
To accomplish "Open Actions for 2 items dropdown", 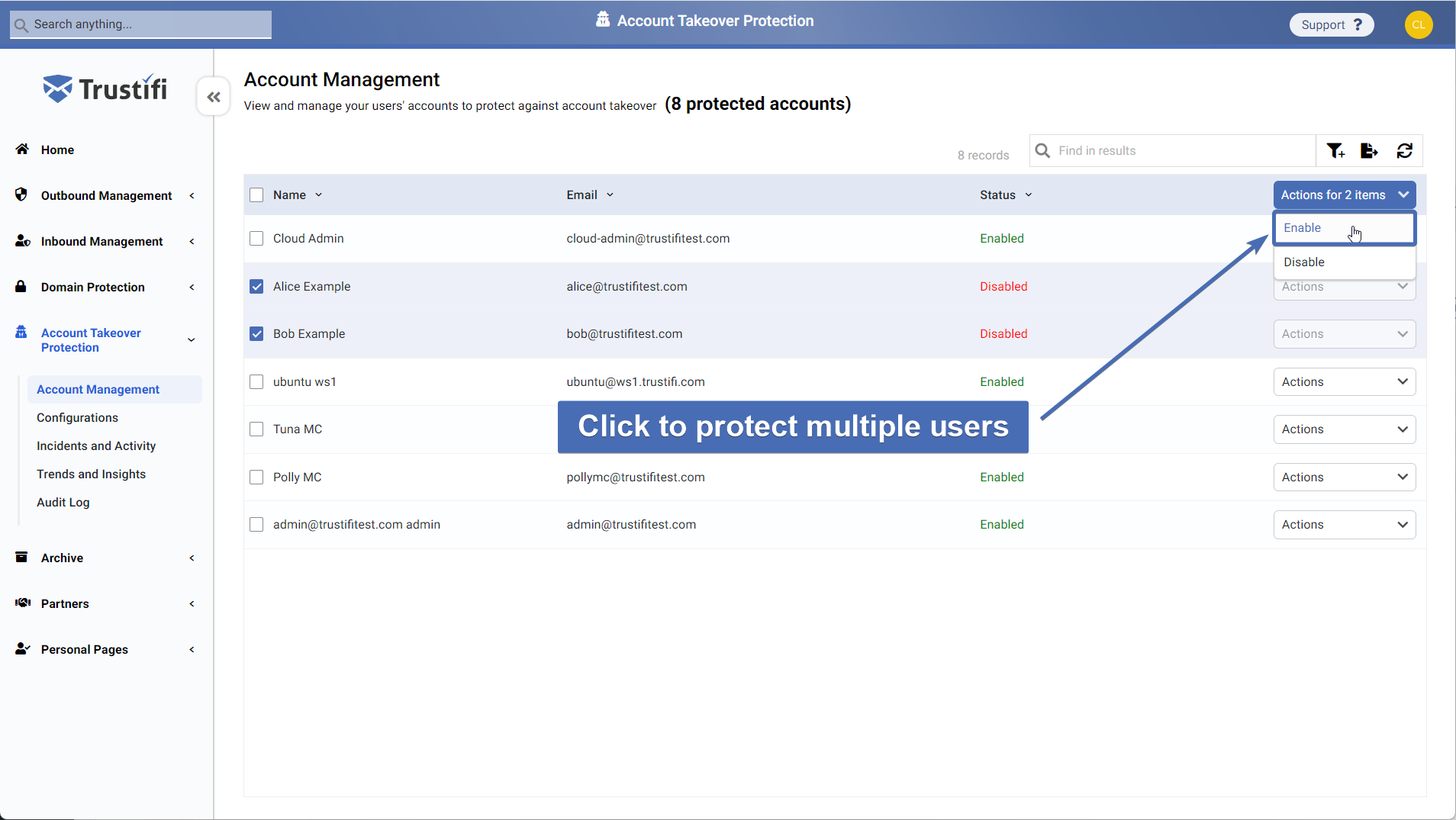I will tap(1345, 195).
